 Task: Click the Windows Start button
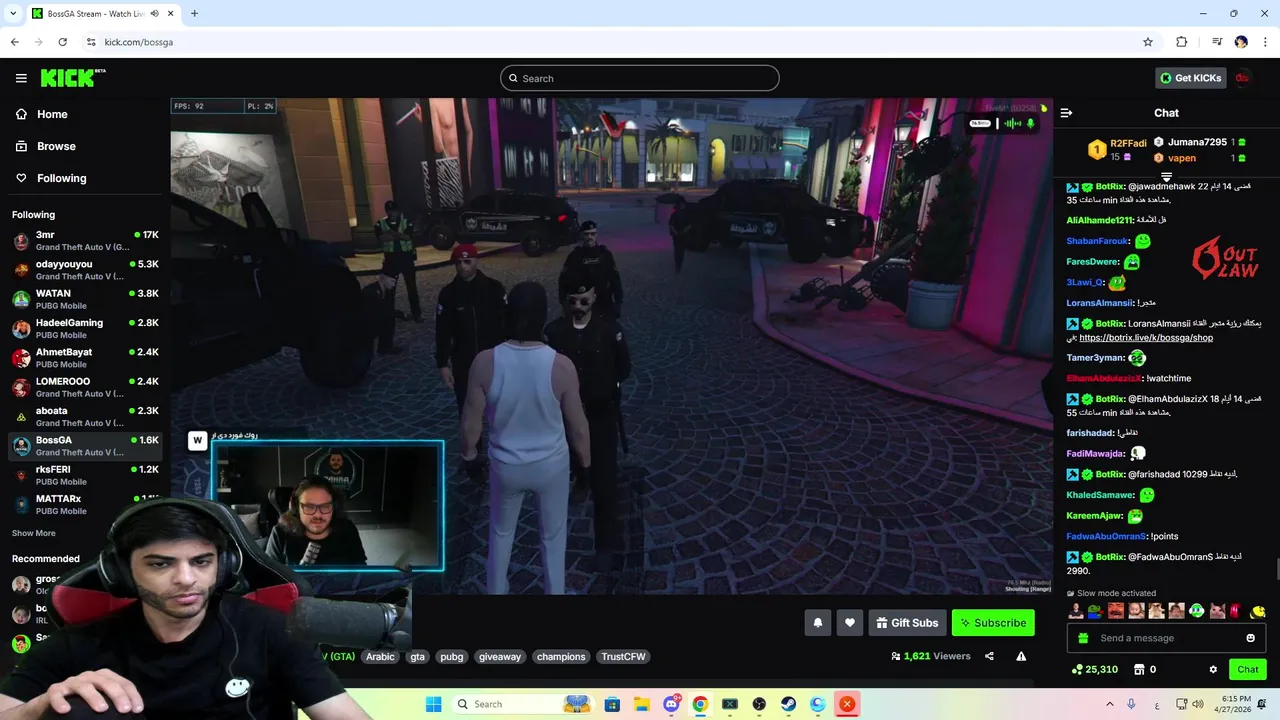pyautogui.click(x=433, y=704)
